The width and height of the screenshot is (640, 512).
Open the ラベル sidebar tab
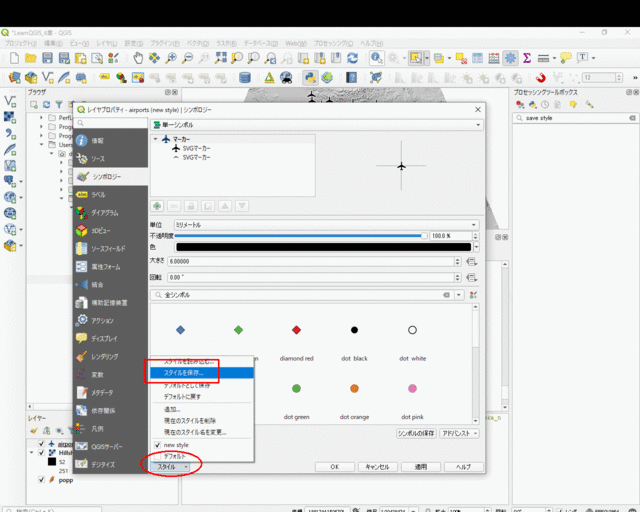point(111,195)
